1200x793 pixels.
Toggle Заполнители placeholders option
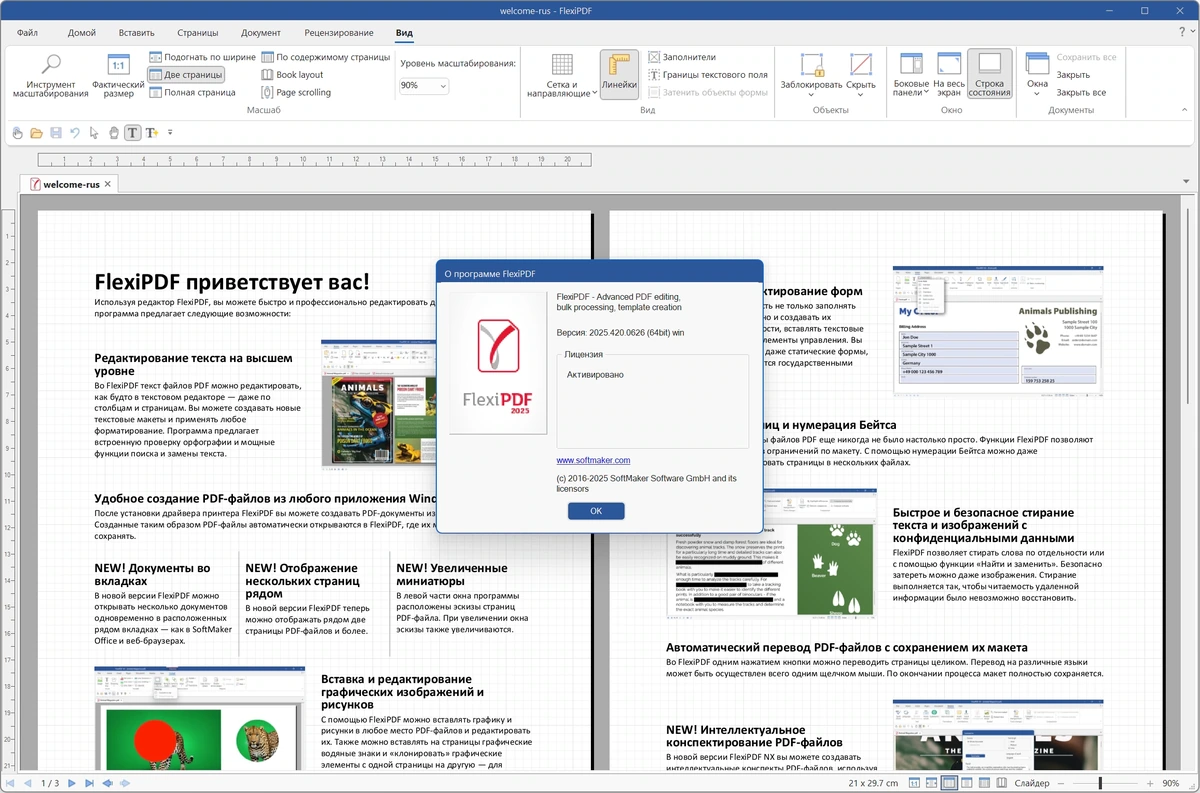click(x=682, y=57)
